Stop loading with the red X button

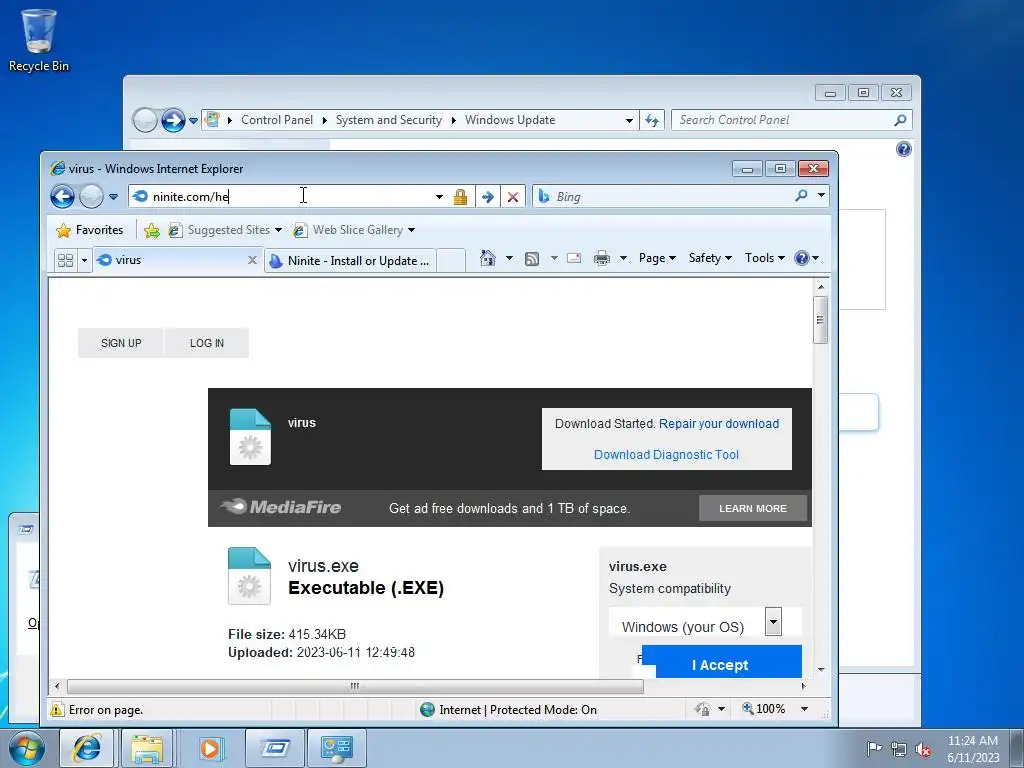pyautogui.click(x=513, y=197)
